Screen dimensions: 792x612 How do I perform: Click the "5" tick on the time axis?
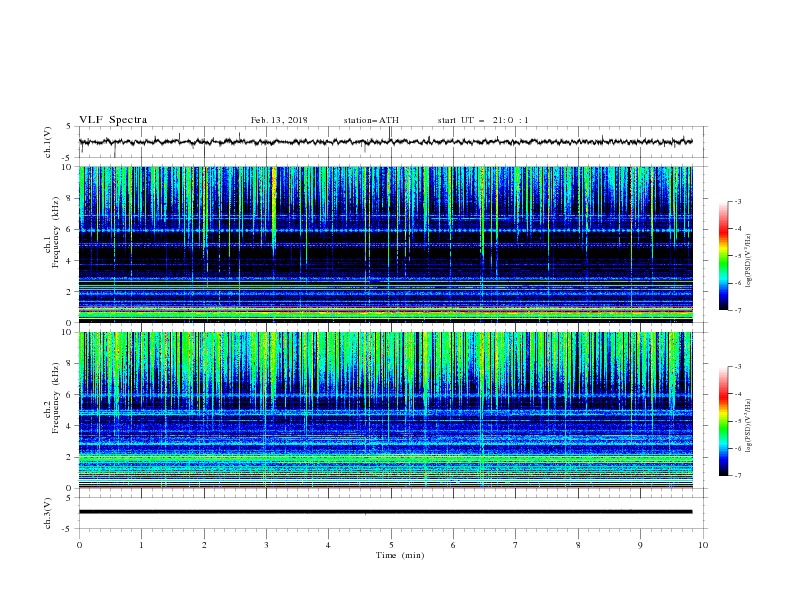[391, 545]
